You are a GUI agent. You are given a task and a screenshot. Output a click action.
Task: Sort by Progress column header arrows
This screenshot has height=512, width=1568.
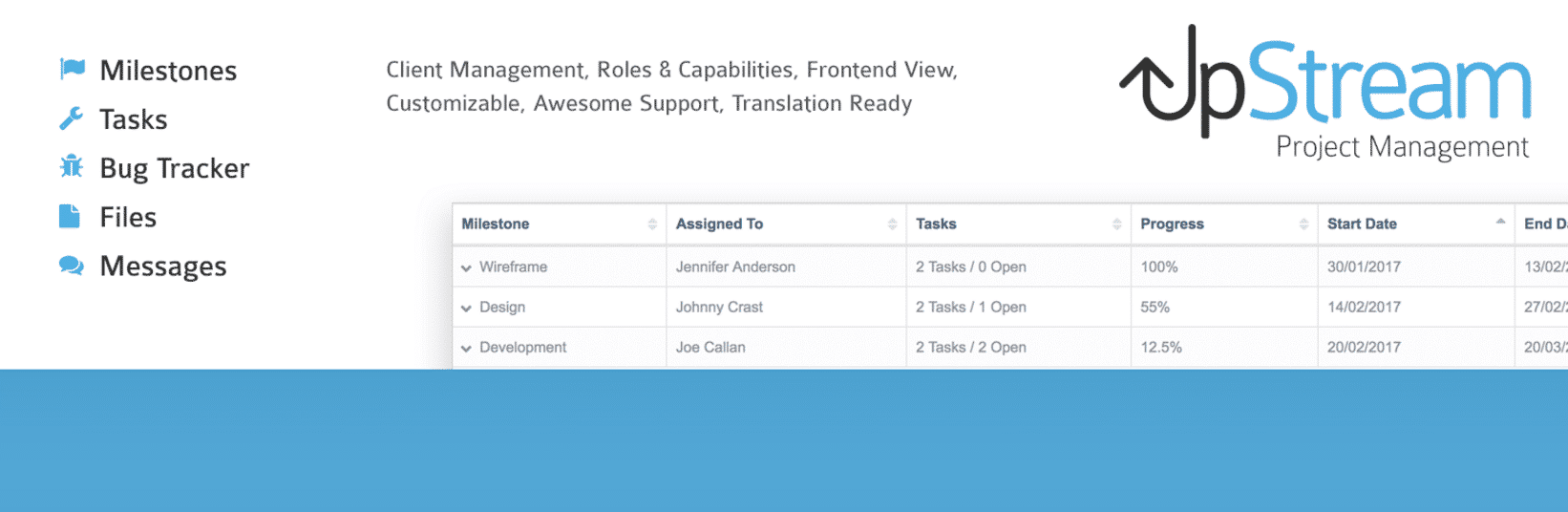[x=1303, y=224]
